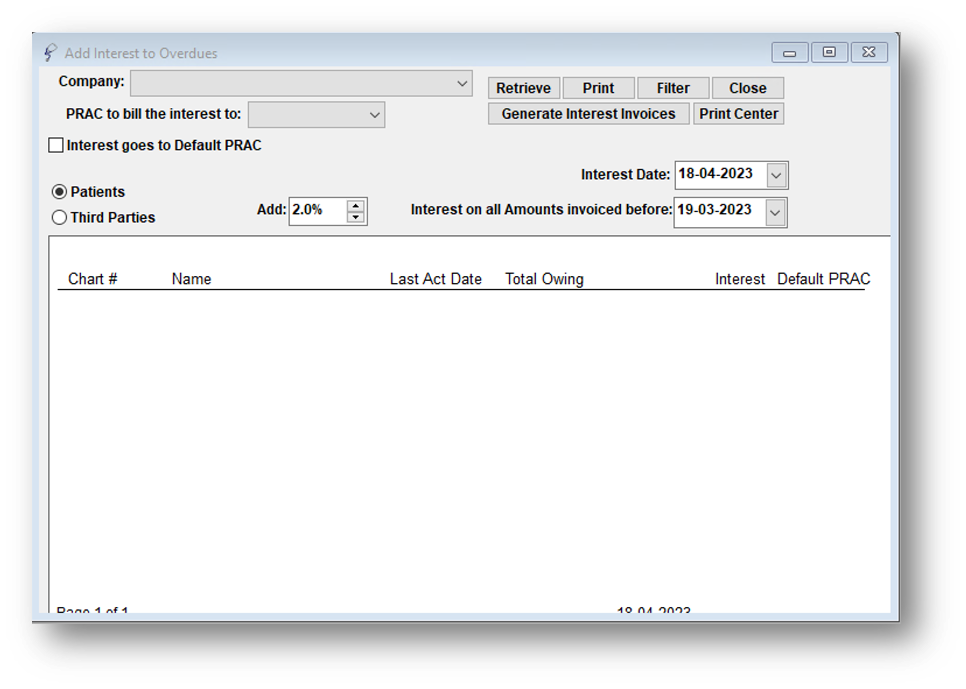The width and height of the screenshot is (966, 689).
Task: Open the Interest Date calendar dropdown
Action: click(x=776, y=176)
